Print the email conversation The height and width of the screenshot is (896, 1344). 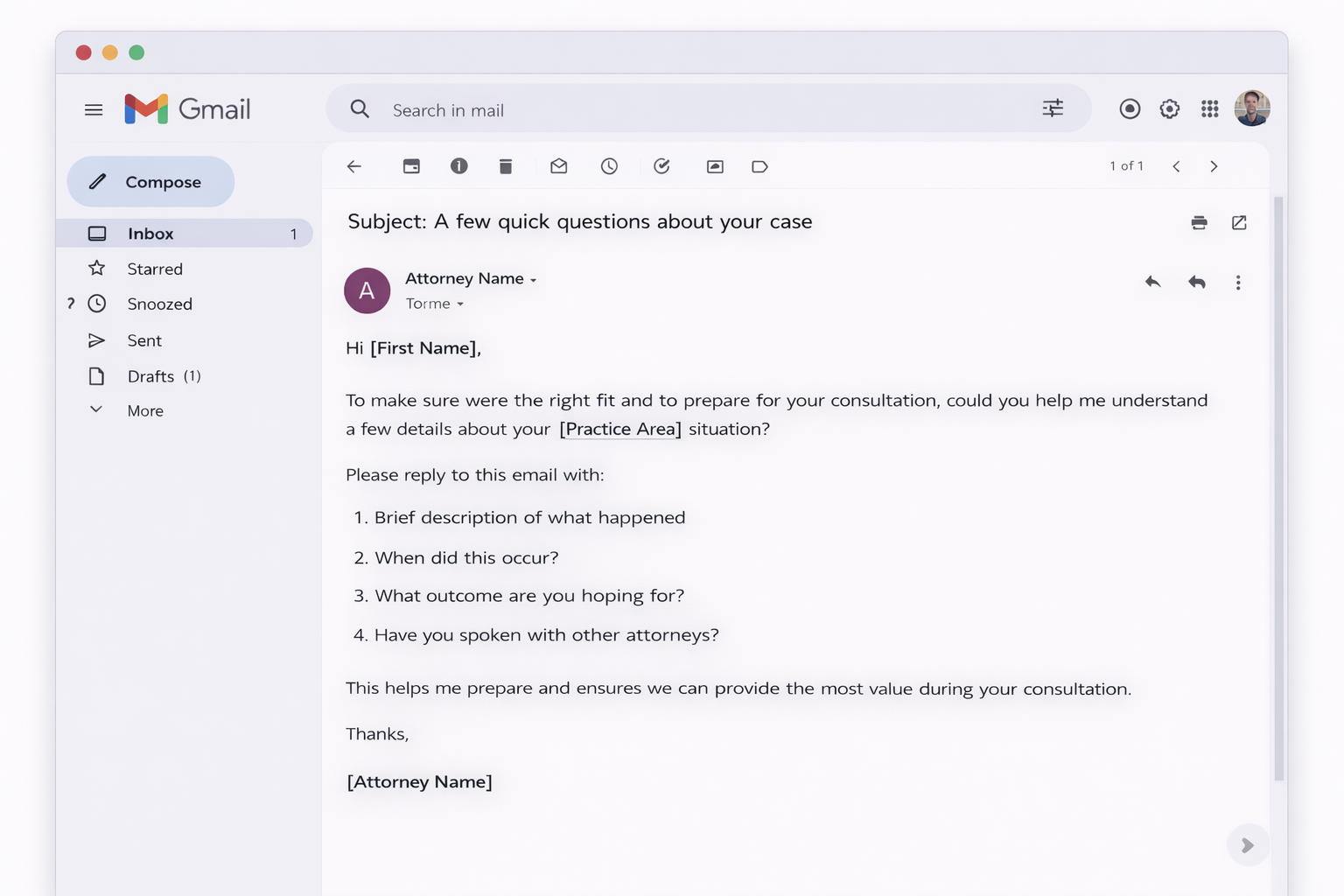1199,223
